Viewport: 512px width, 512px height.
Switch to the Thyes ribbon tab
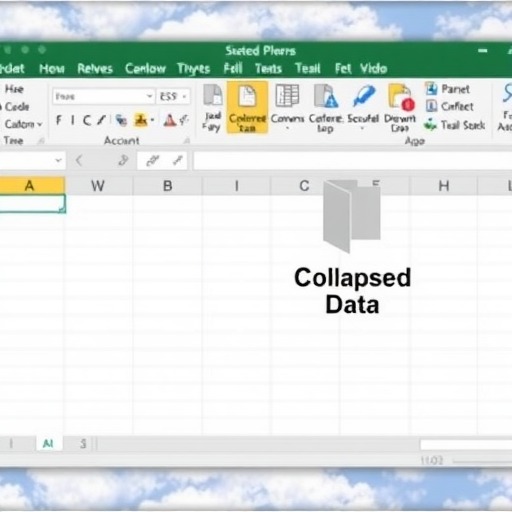[193, 69]
